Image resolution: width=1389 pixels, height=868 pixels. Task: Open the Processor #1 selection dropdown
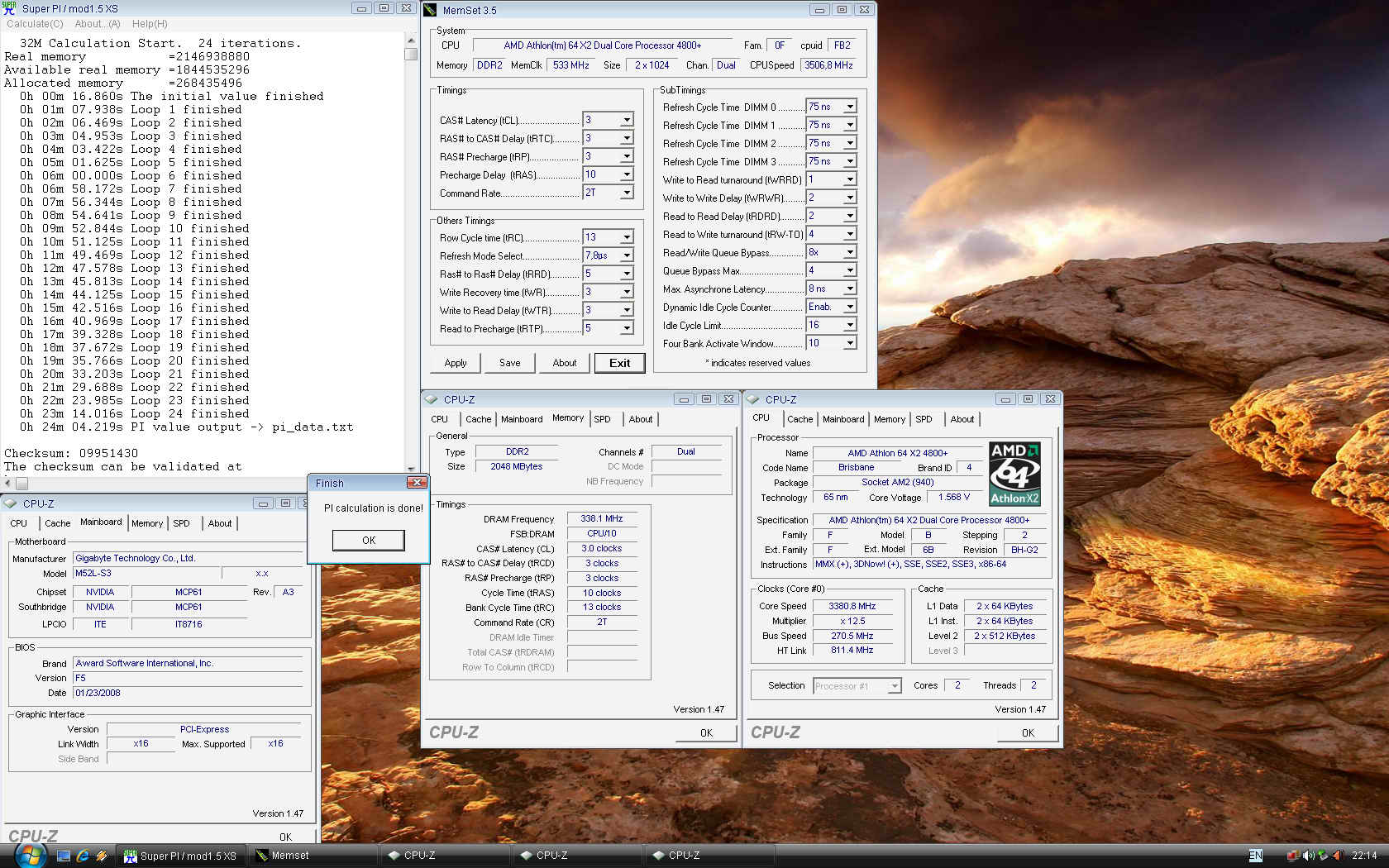click(x=894, y=686)
